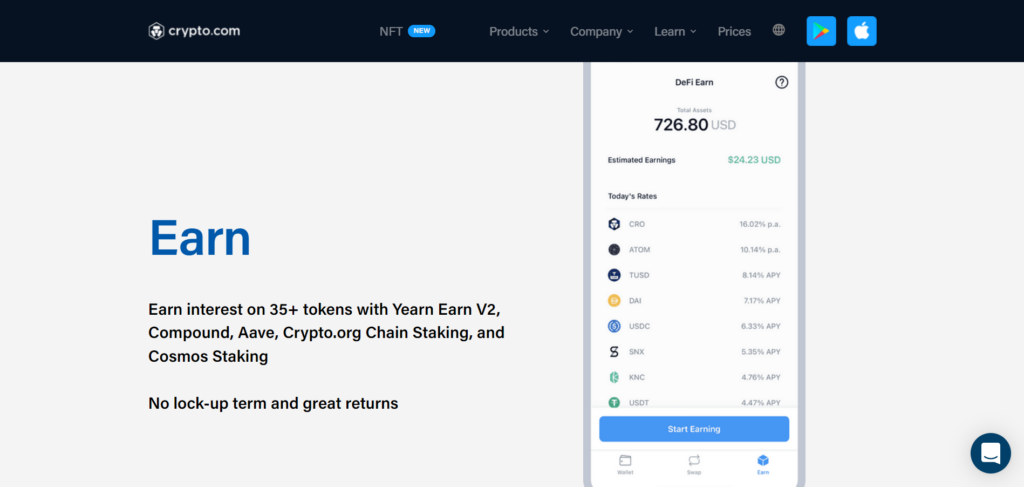1024x487 pixels.
Task: Click the large 'Earn' heading
Action: [200, 238]
